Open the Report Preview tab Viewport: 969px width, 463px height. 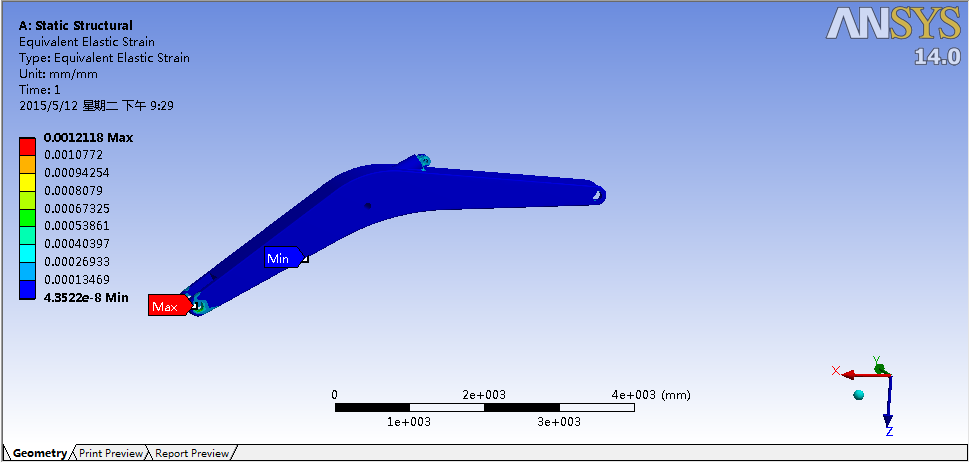point(192,453)
